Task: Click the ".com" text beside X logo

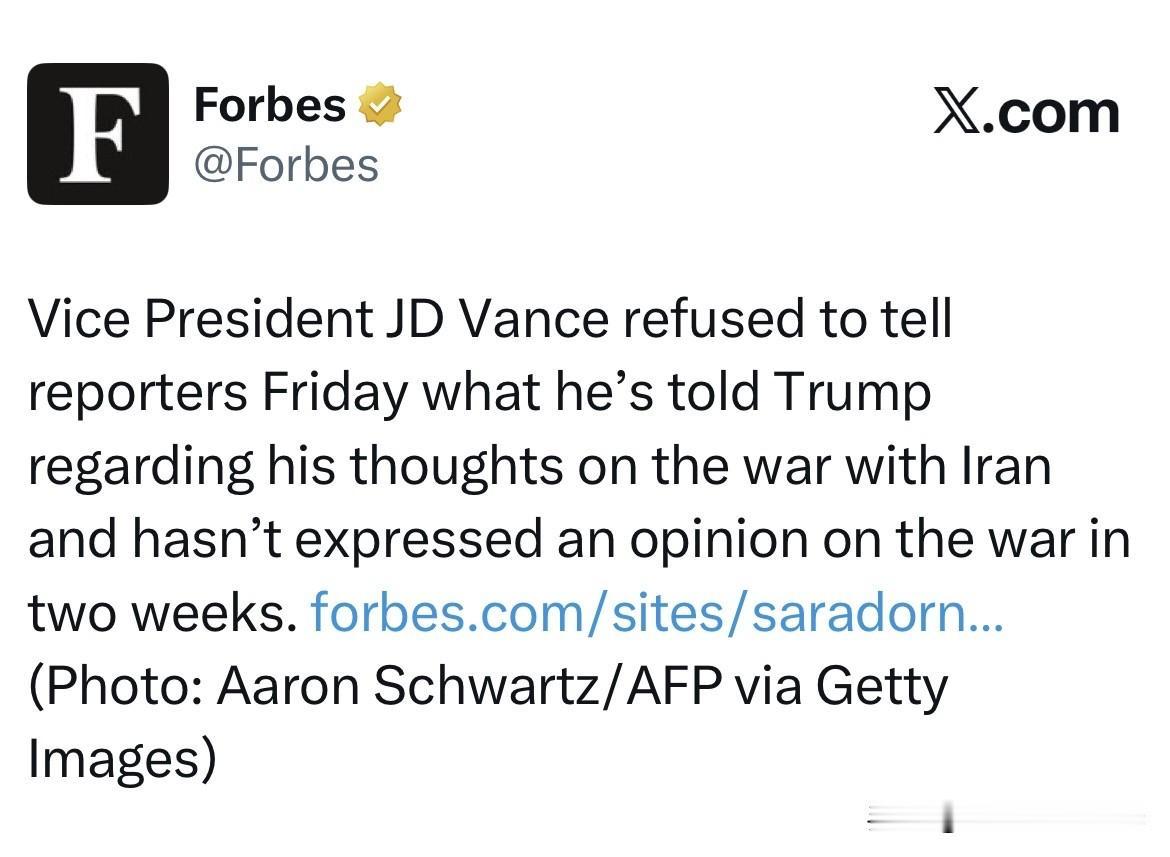Action: pyautogui.click(x=1056, y=112)
